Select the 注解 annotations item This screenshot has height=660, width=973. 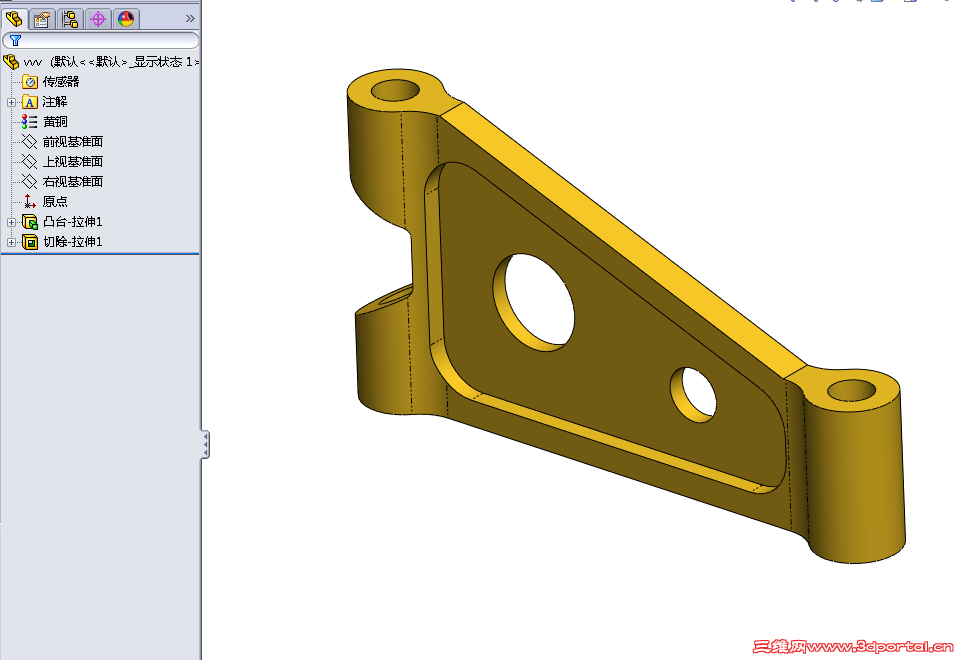point(45,102)
